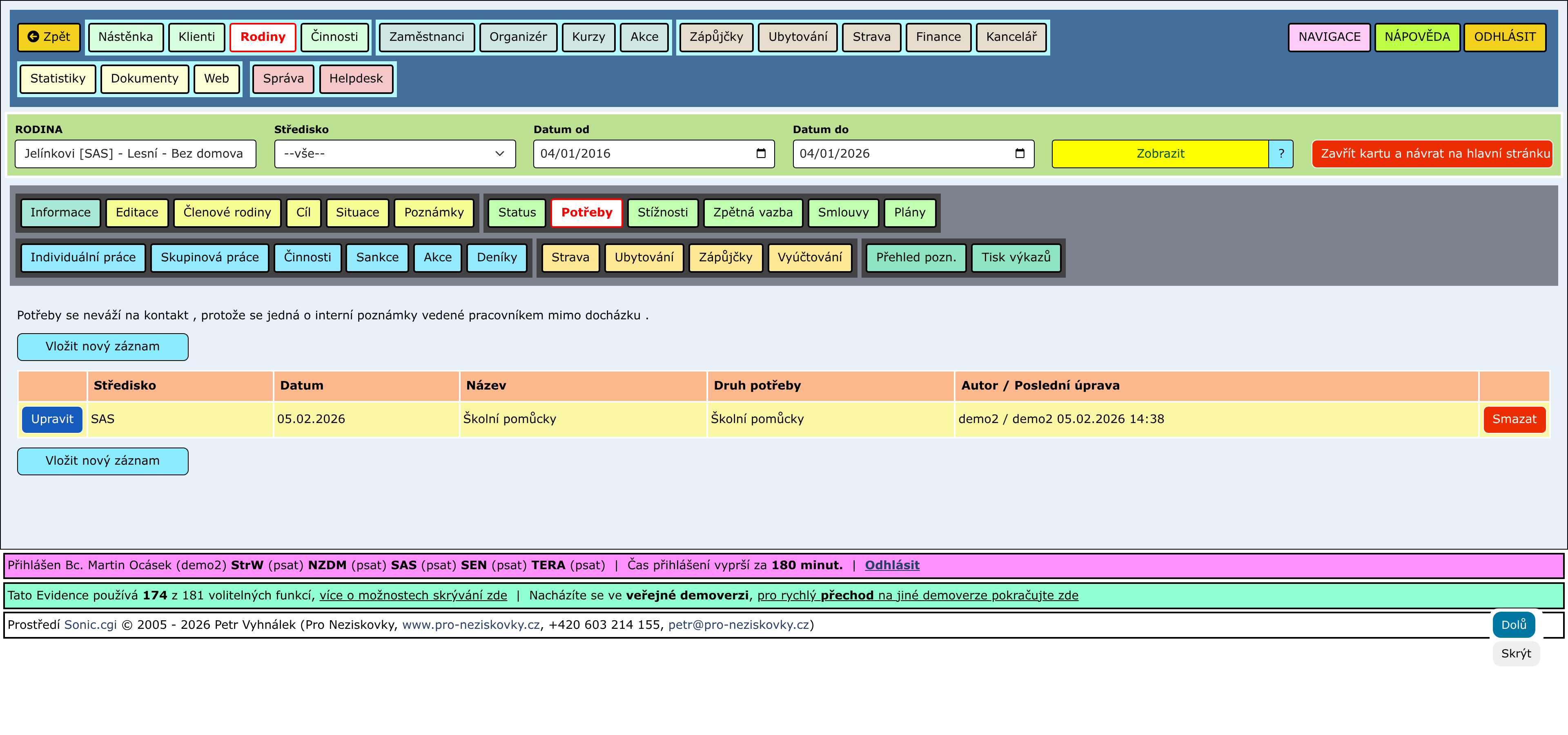Open the Poznámky tab
The width and height of the screenshot is (1568, 735).
[x=433, y=213]
